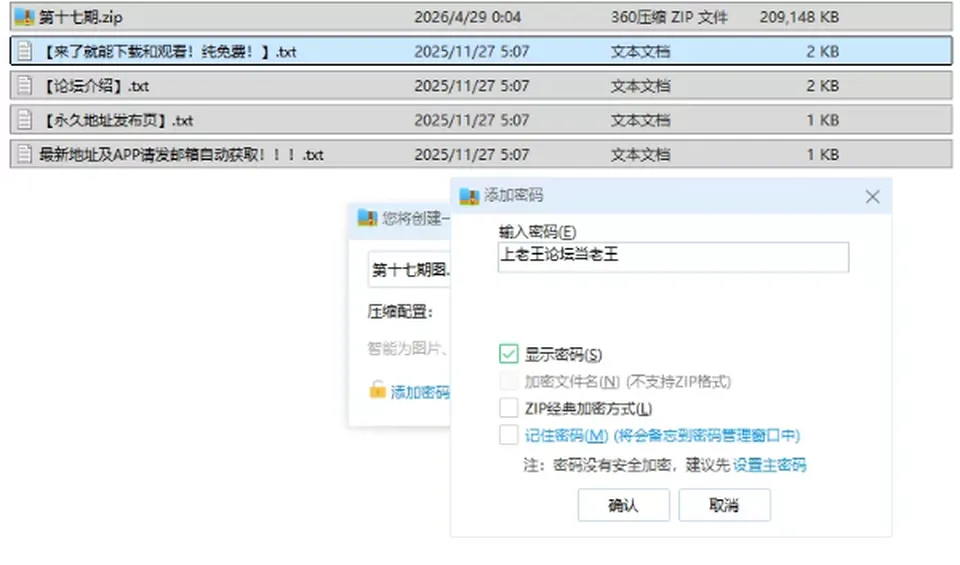Screen dimensions: 960x565
Task: Click the 添加密码 link in the compress window
Action: (x=420, y=392)
